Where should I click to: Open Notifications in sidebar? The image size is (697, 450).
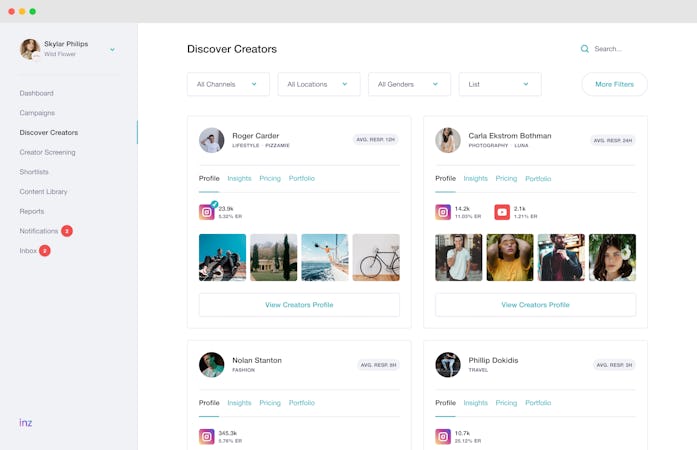point(39,231)
